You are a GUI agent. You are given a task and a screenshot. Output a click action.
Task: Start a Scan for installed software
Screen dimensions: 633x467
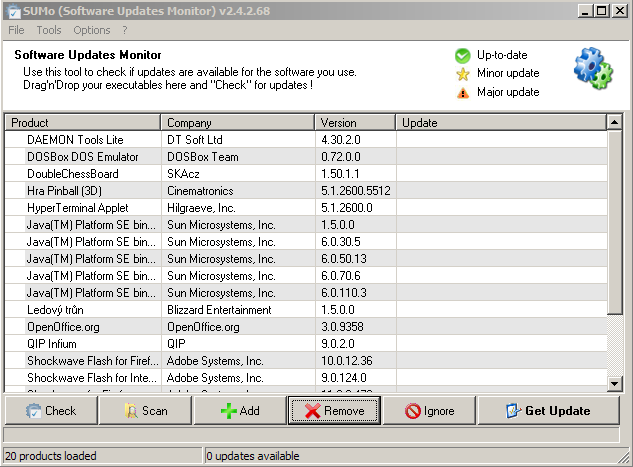[145, 410]
